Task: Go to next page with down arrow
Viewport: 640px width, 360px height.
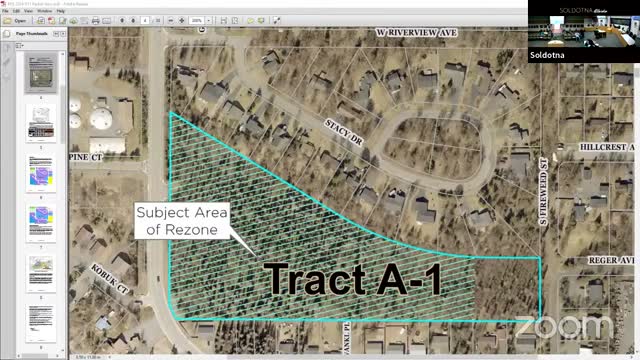Action: tap(133, 20)
